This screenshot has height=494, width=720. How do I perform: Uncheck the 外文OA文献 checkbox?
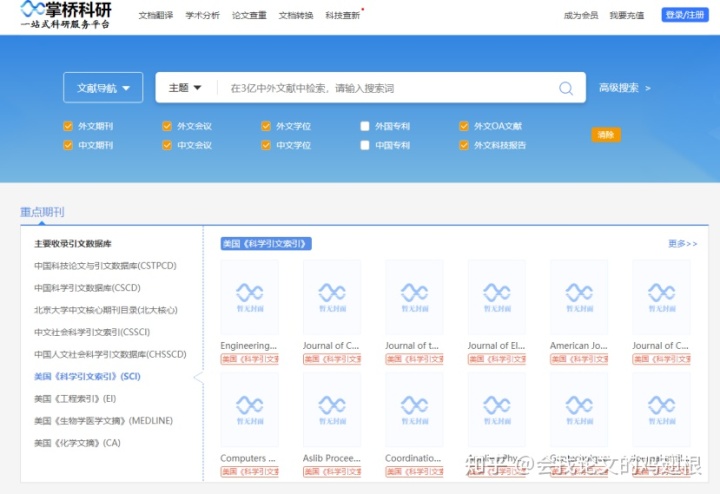(464, 126)
